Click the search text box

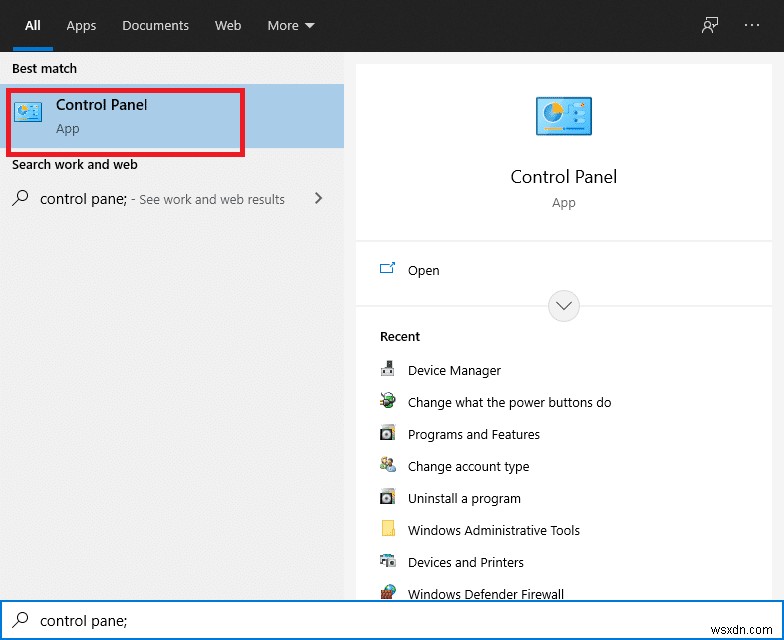point(400,621)
